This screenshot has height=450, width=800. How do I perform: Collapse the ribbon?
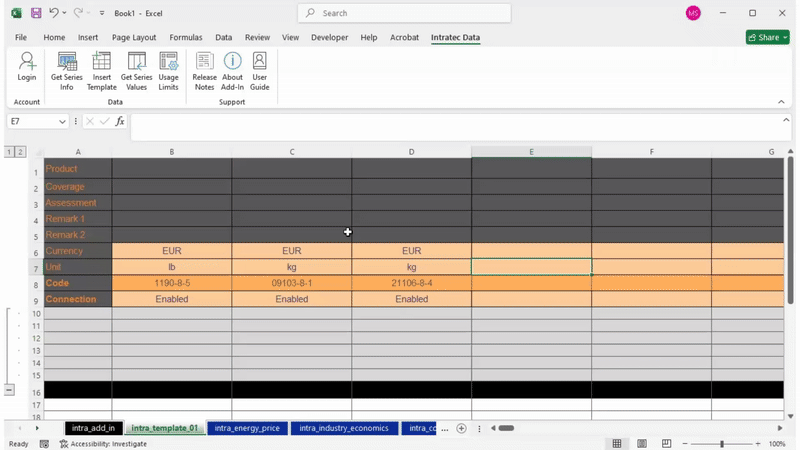pos(781,102)
